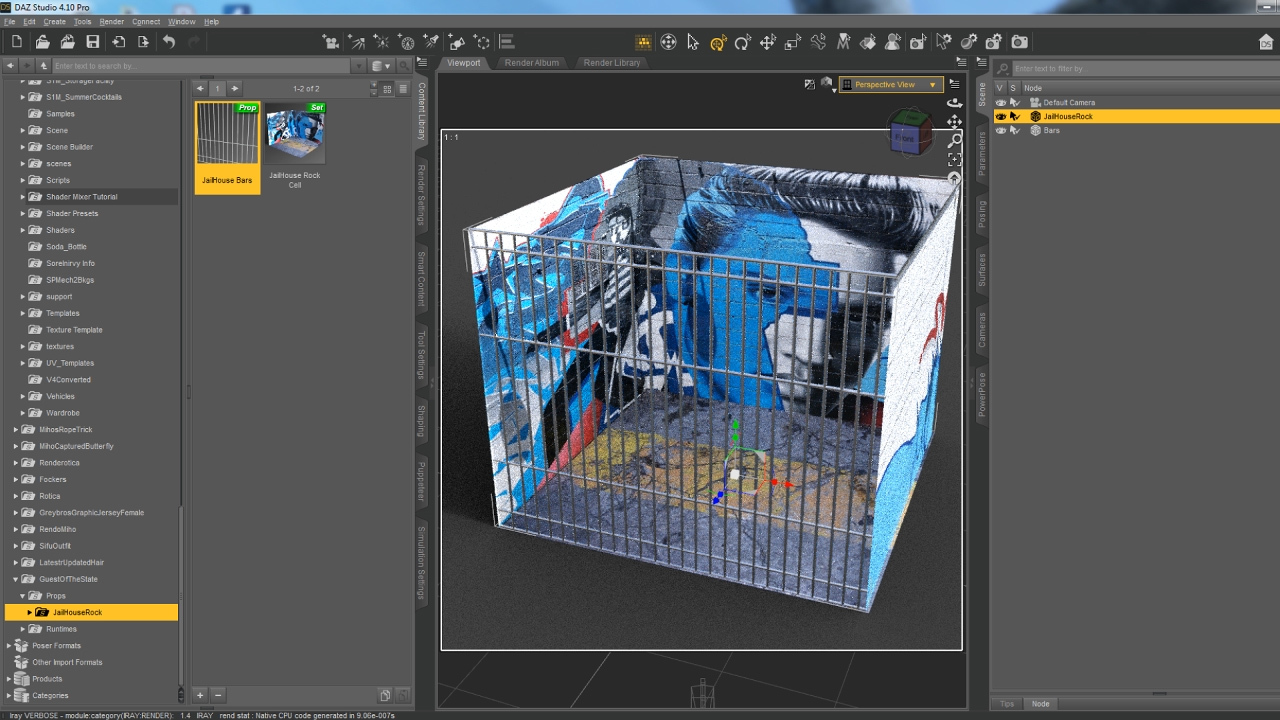Toggle visibility of Bars node
The width and height of the screenshot is (1280, 720).
tap(1001, 130)
